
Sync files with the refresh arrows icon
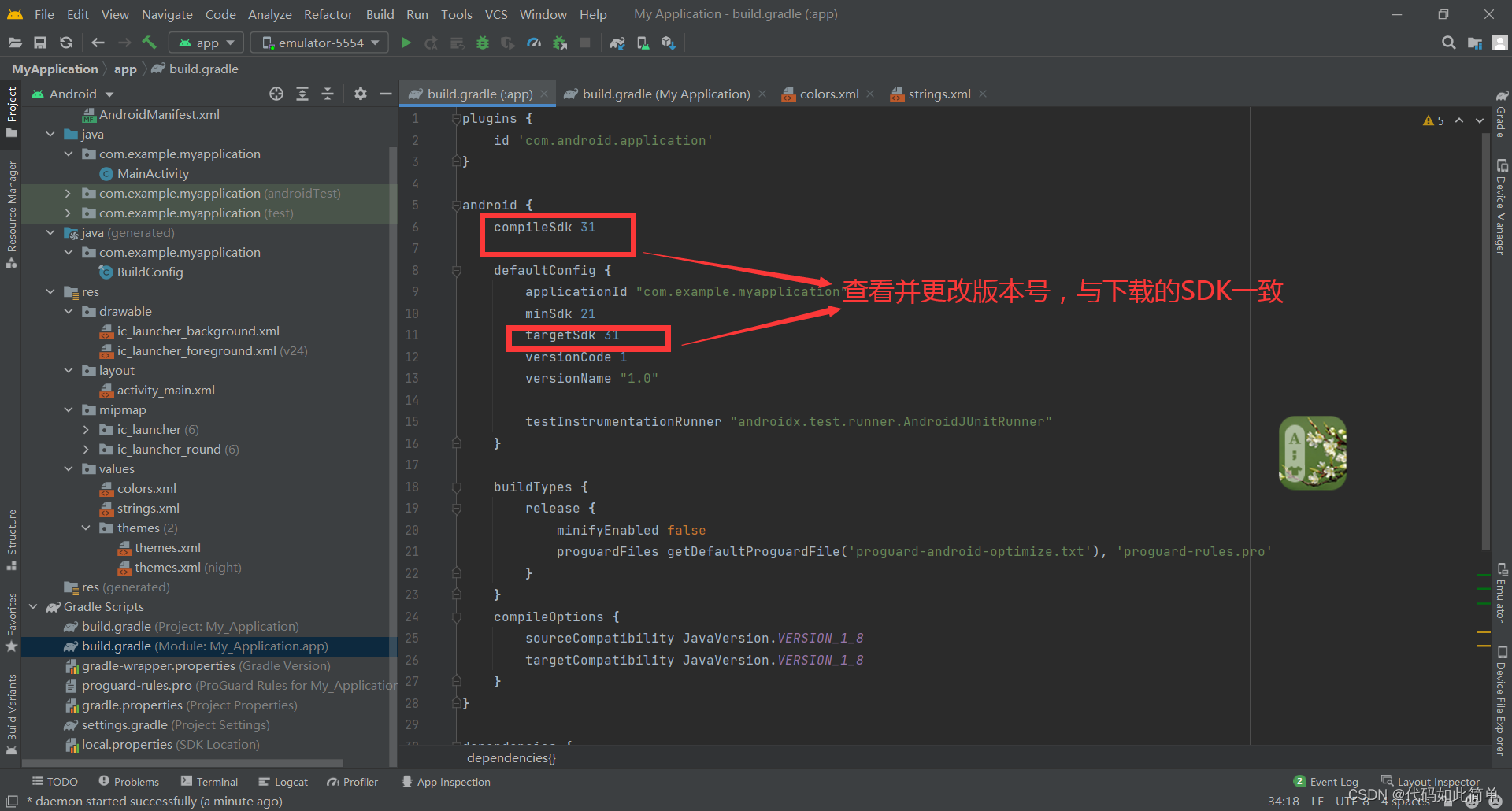(x=66, y=43)
